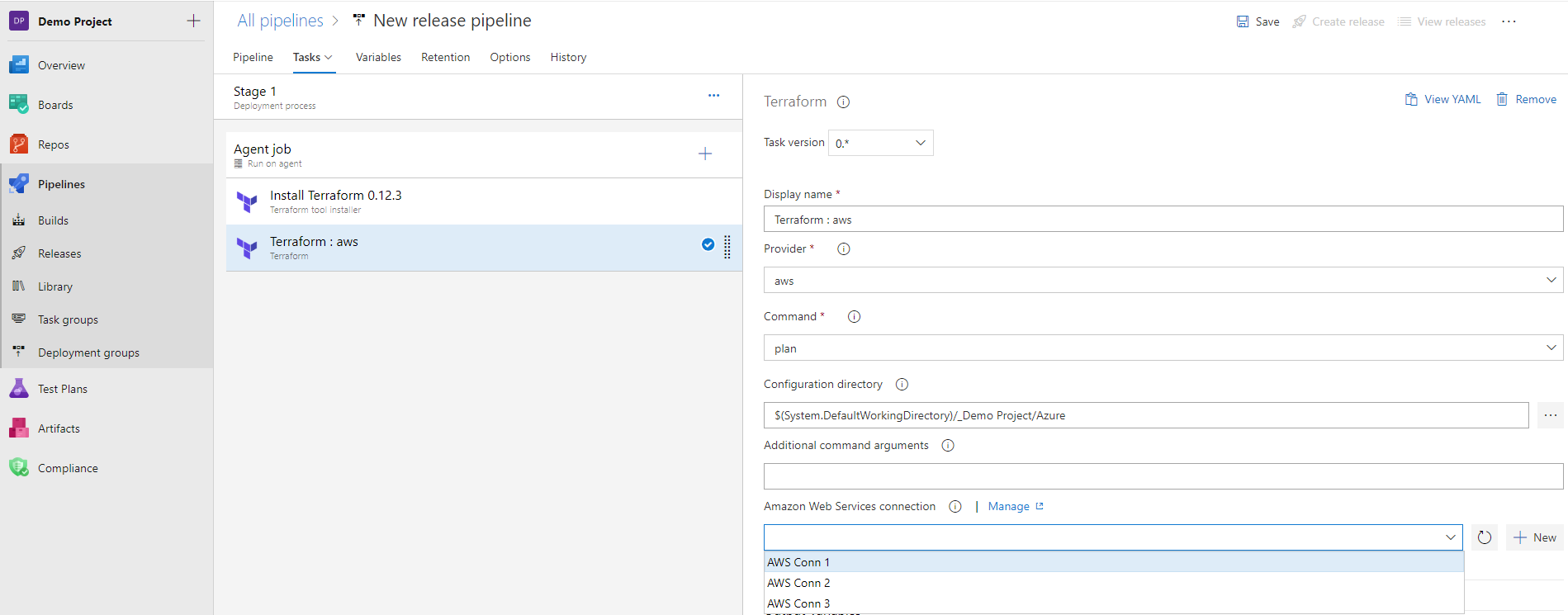
Task: Select the Agent job row
Action: click(484, 154)
